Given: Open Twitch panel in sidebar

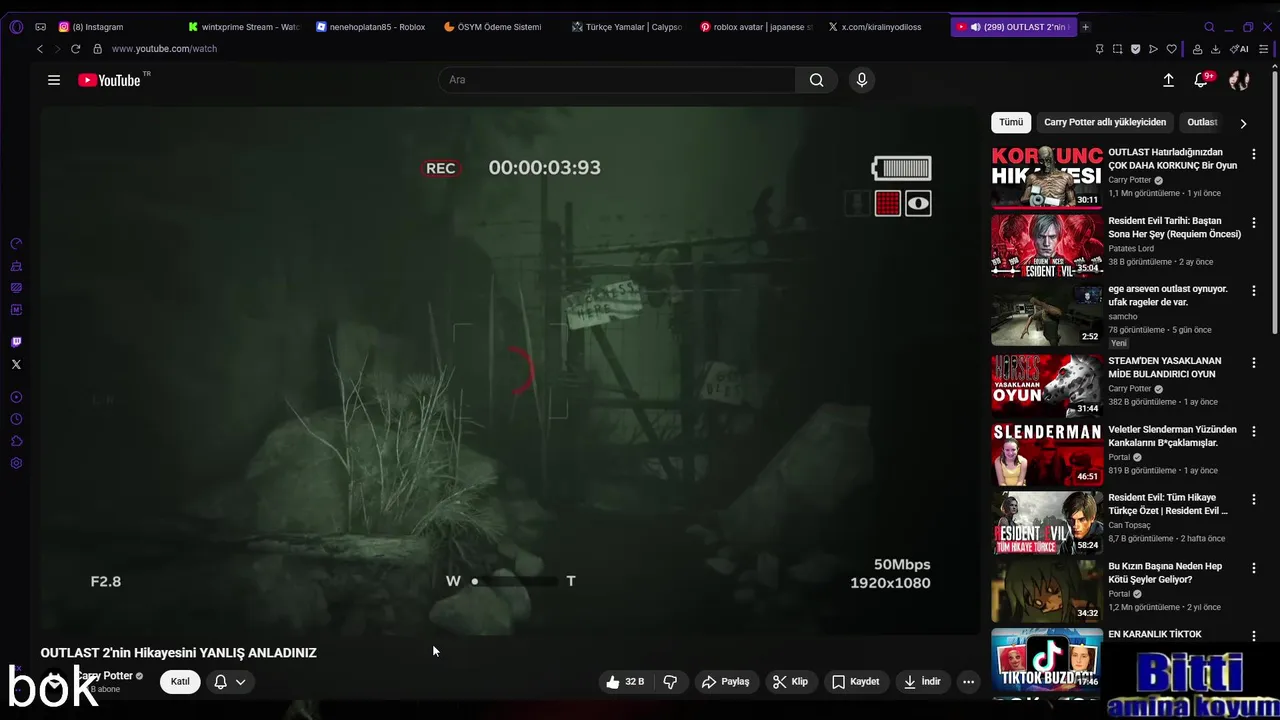Looking at the screenshot, I should (16, 342).
